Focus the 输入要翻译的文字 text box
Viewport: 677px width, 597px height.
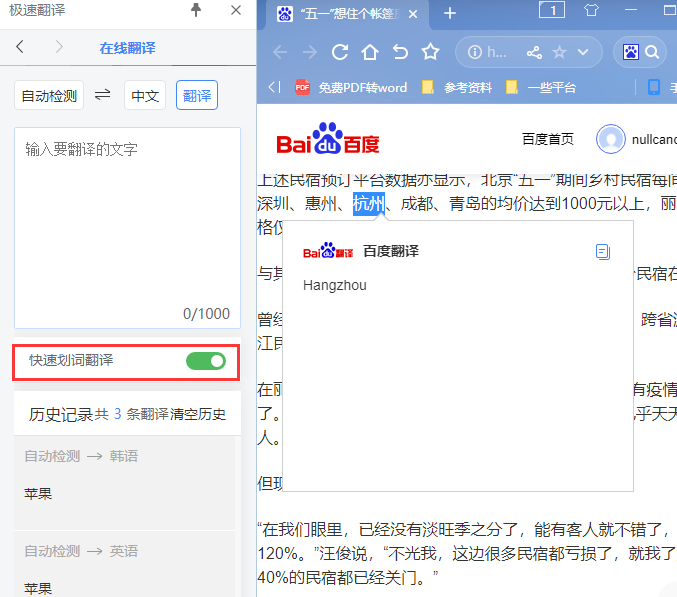coord(127,228)
